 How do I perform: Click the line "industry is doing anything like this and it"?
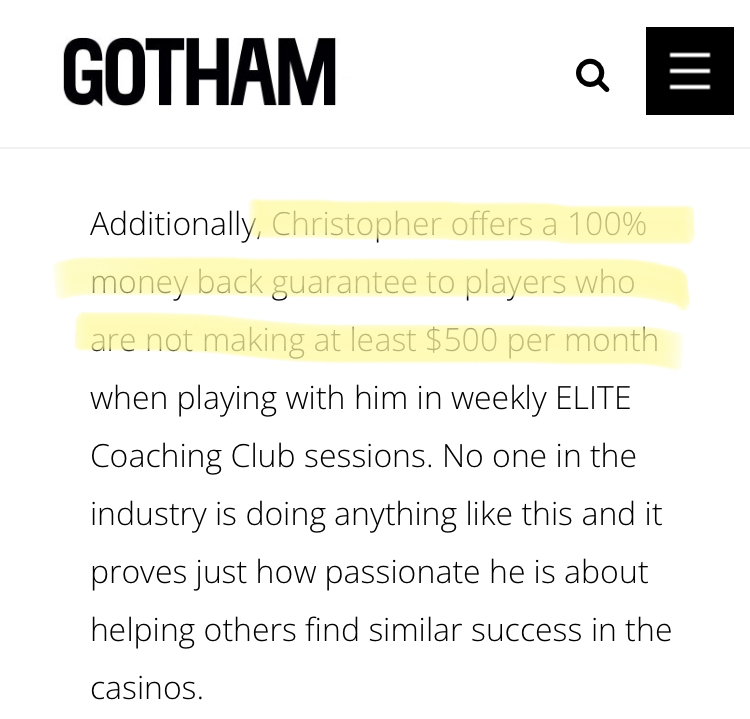376,514
